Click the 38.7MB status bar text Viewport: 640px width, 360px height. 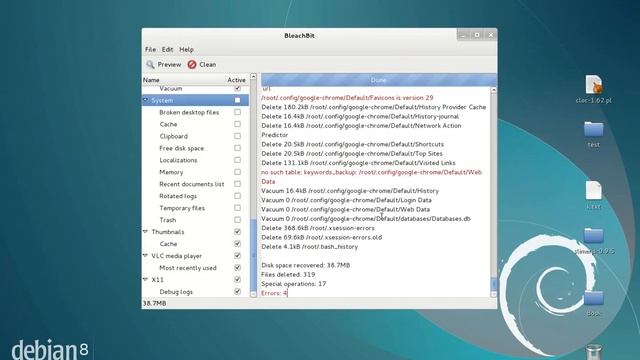(x=154, y=303)
